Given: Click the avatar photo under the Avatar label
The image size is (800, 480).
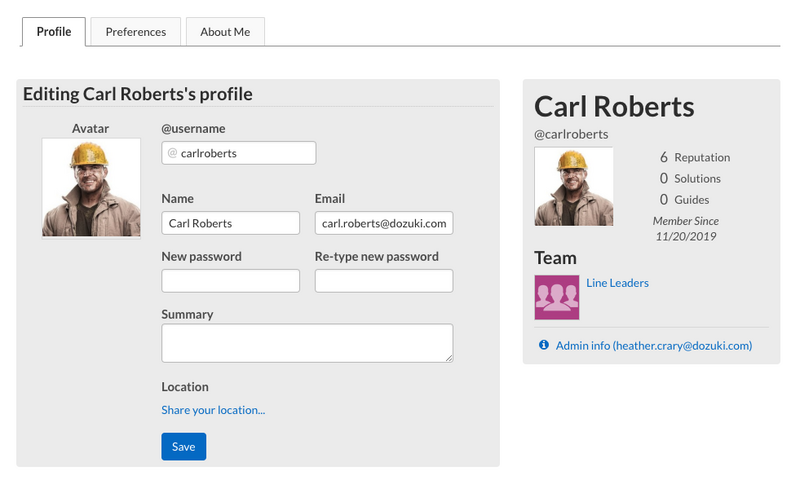Looking at the screenshot, I should point(91,187).
